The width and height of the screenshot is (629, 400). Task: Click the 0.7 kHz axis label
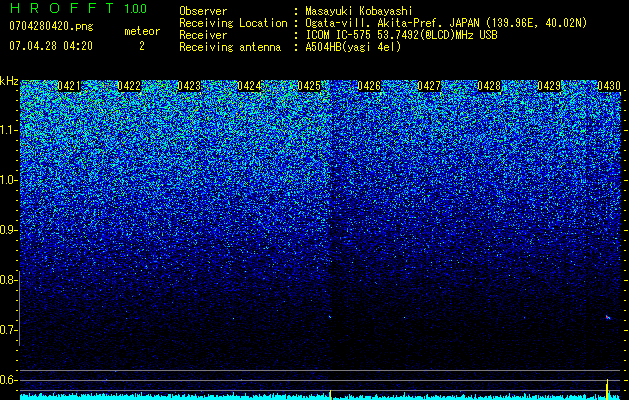(8, 330)
